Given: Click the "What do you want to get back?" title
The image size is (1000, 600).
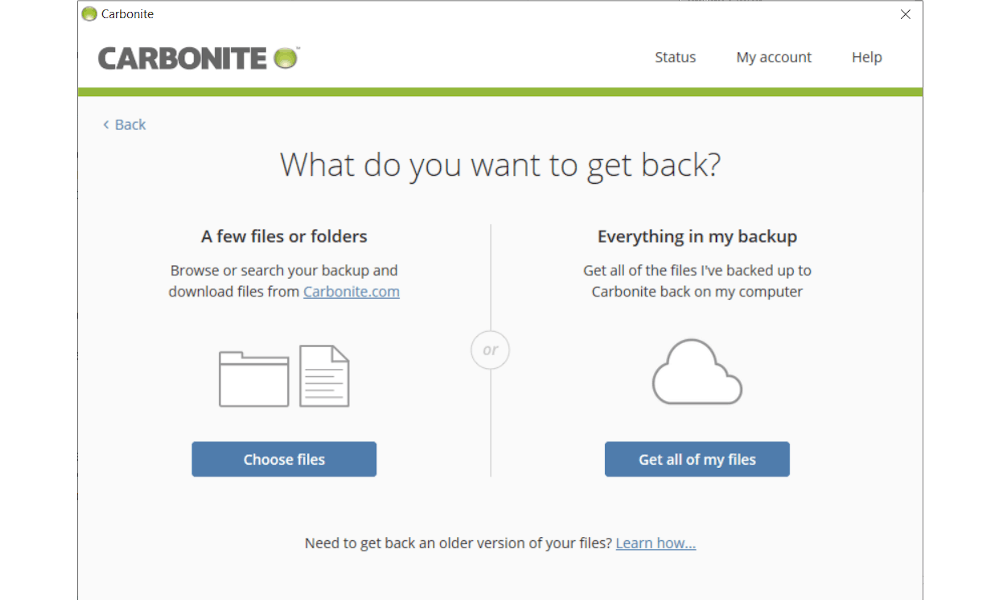Looking at the screenshot, I should (500, 165).
